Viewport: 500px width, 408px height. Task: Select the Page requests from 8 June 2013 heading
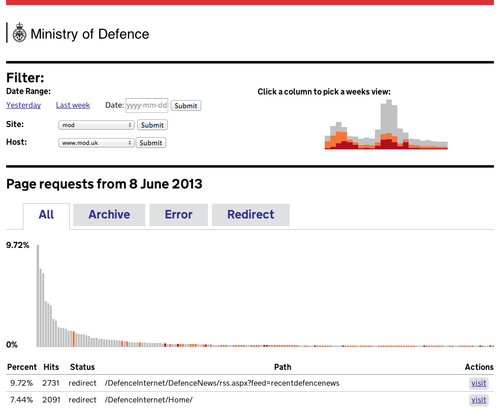104,184
